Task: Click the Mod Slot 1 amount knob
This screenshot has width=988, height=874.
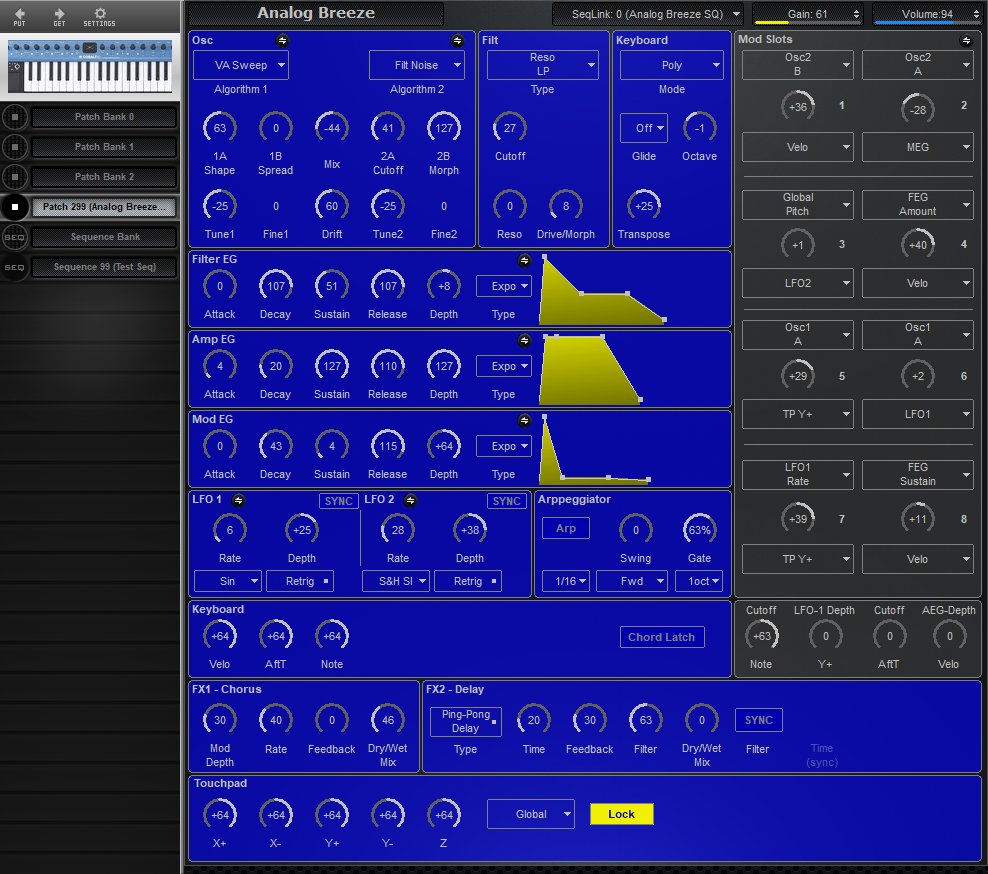Action: (798, 106)
